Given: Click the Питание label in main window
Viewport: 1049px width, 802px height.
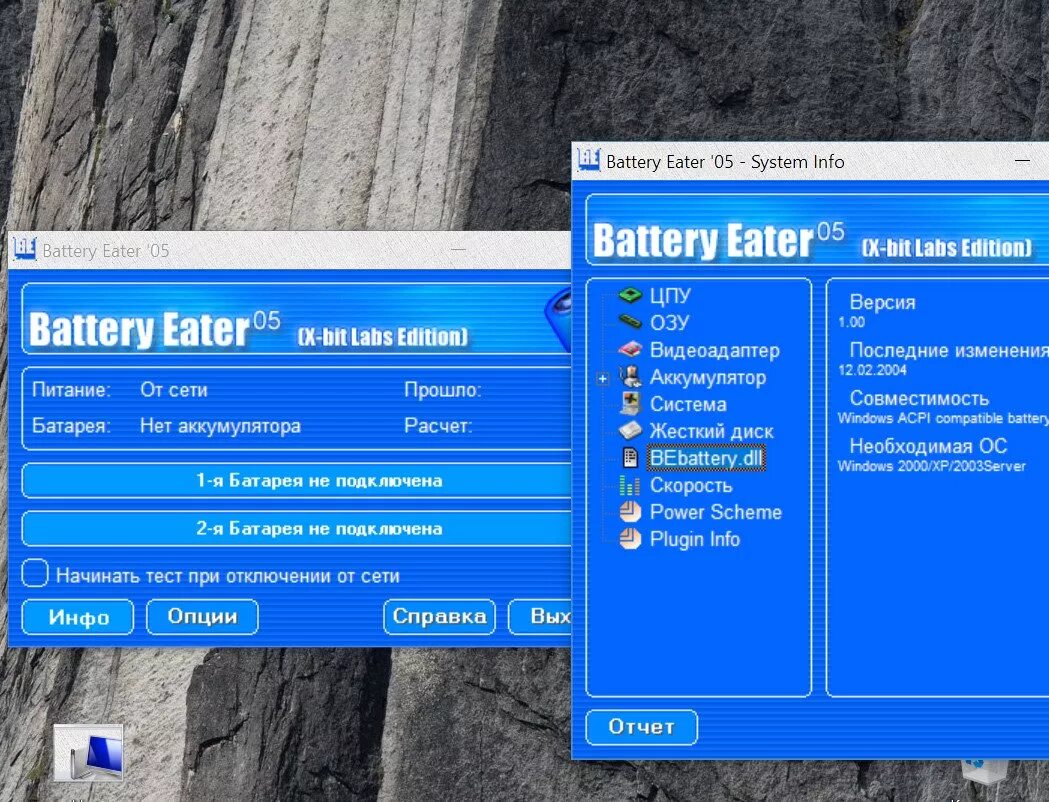Looking at the screenshot, I should 72,390.
